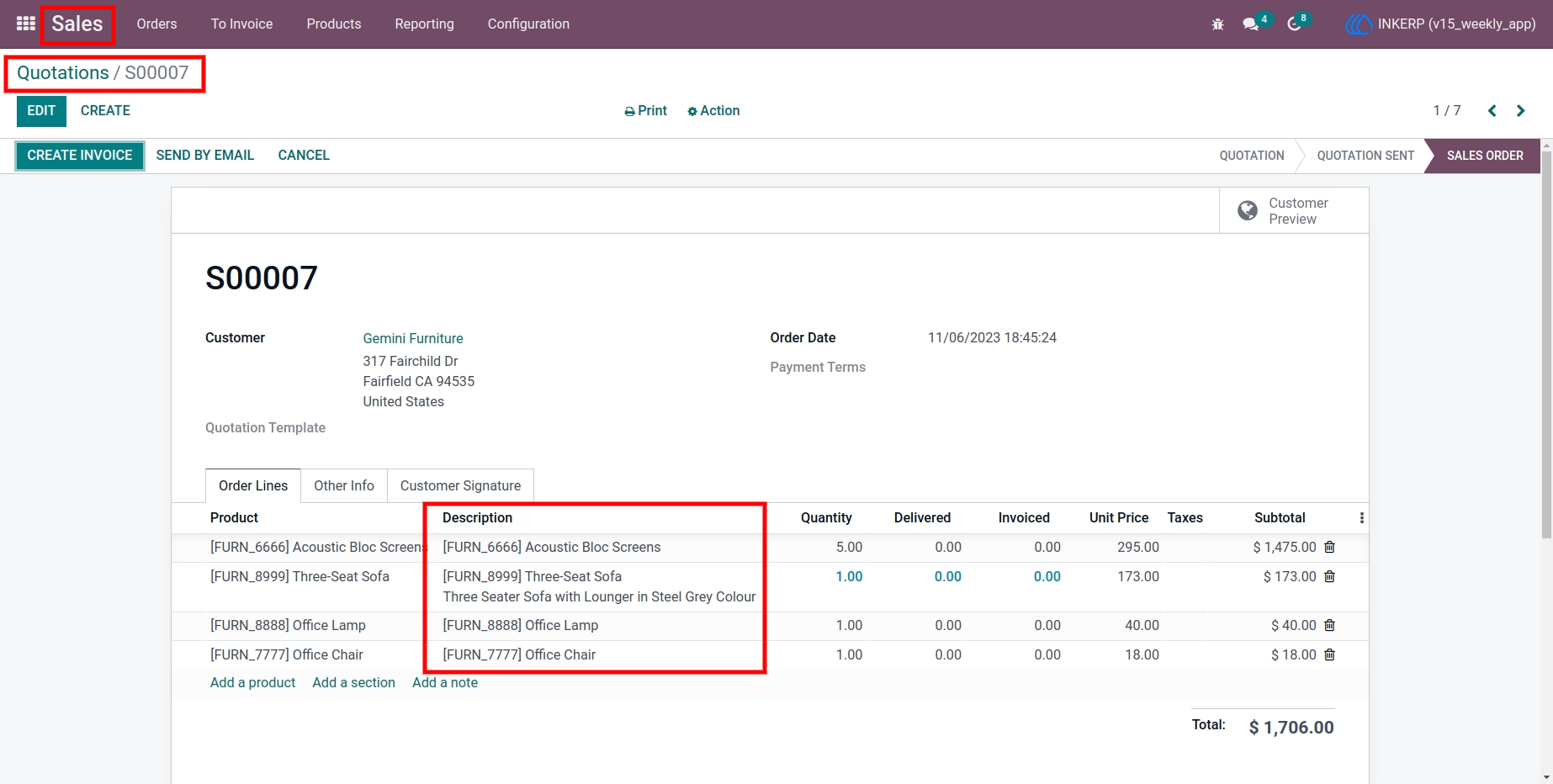Click the CREATE INVOICE button
The width and height of the screenshot is (1553, 784).
(x=80, y=156)
